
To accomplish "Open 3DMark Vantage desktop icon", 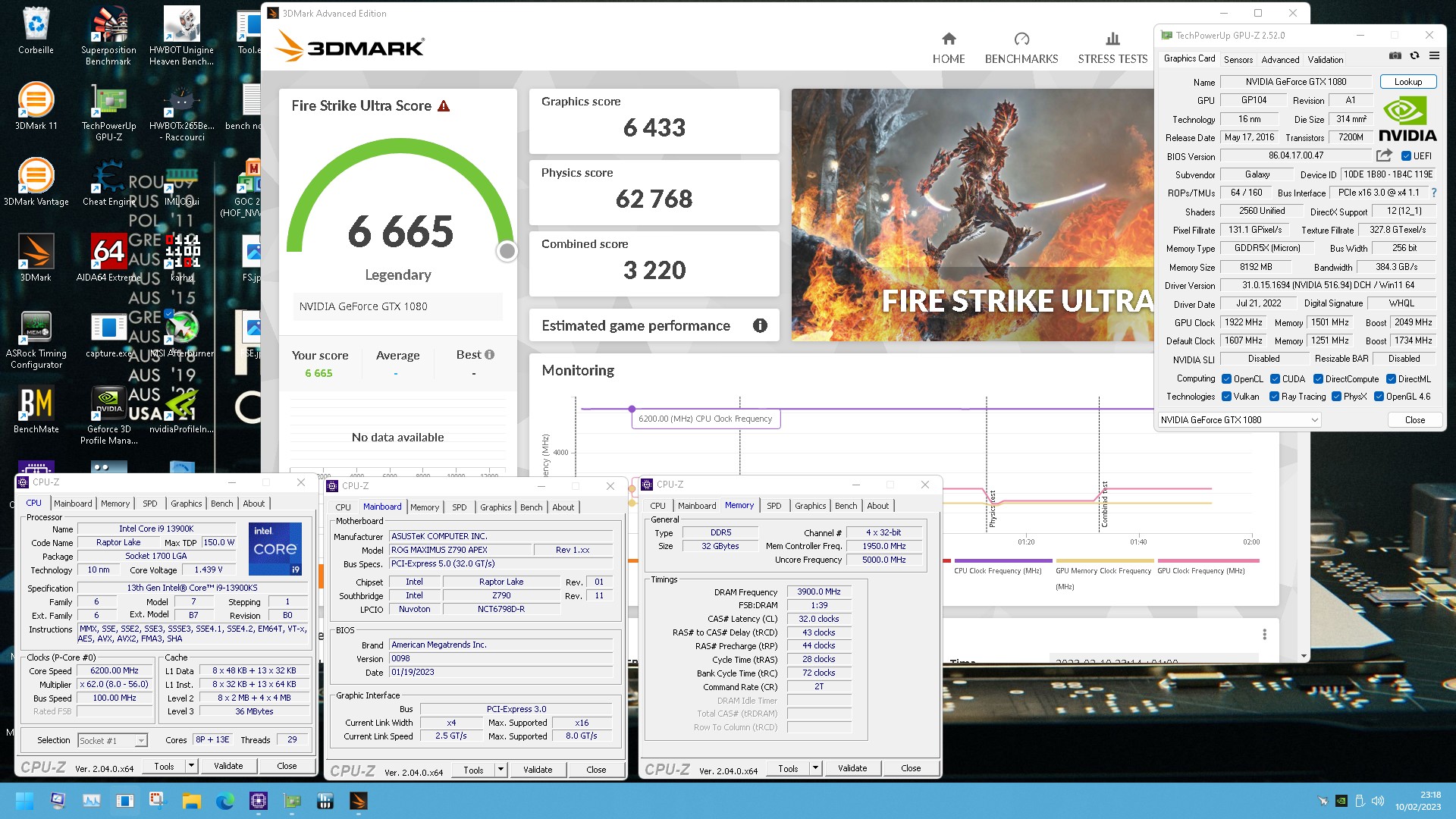I will click(x=36, y=182).
